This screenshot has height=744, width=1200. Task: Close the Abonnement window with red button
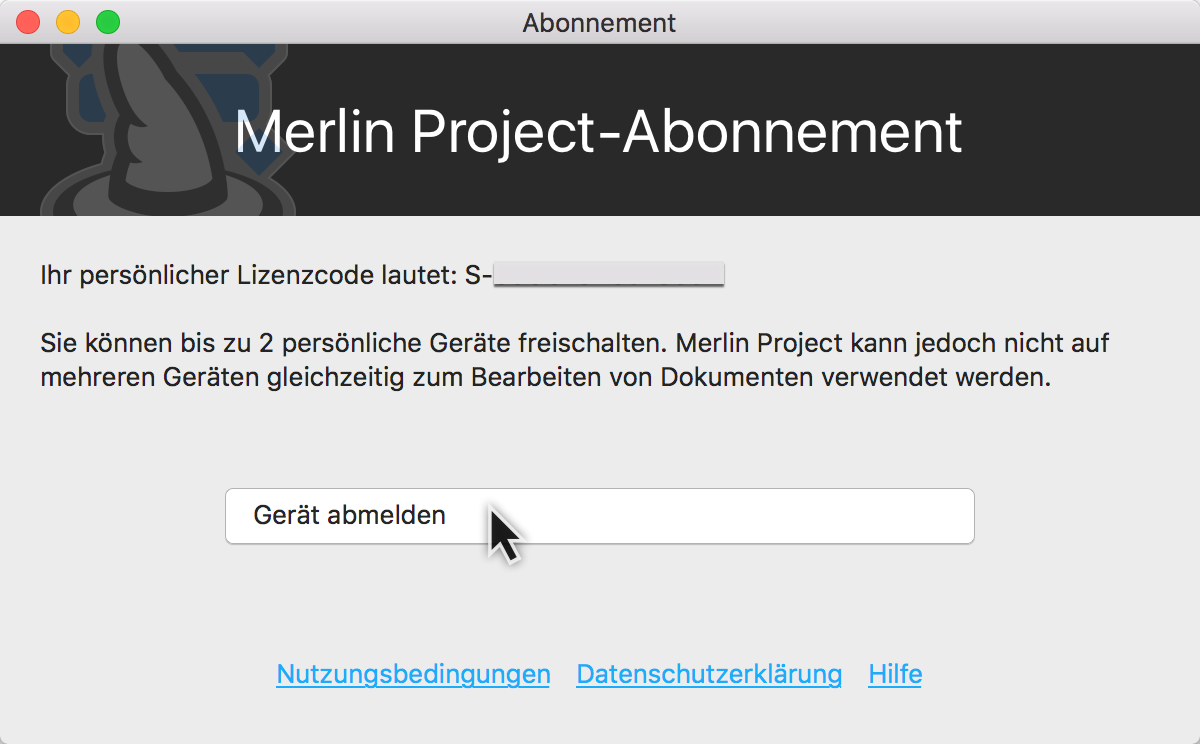click(x=28, y=22)
